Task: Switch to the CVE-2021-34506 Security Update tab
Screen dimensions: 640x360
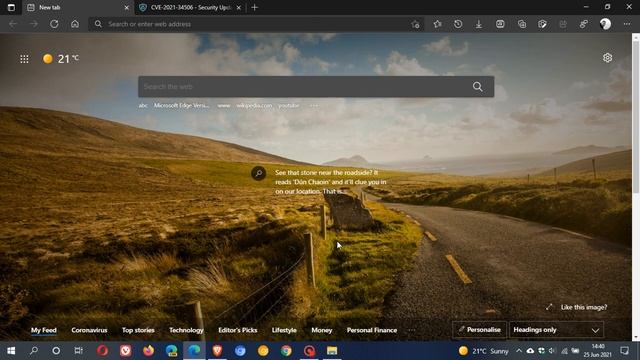Action: click(x=191, y=7)
